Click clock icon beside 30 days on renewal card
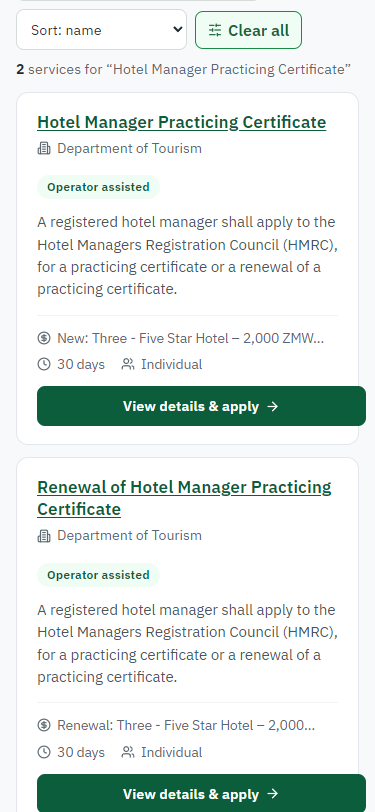This screenshot has height=812, width=375. [44, 752]
